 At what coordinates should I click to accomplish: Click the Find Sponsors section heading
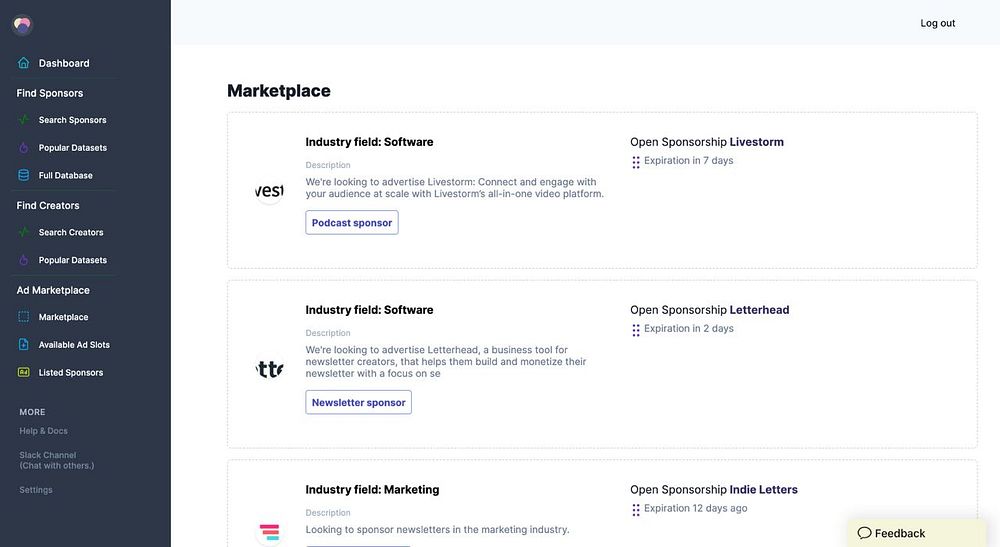(x=50, y=93)
